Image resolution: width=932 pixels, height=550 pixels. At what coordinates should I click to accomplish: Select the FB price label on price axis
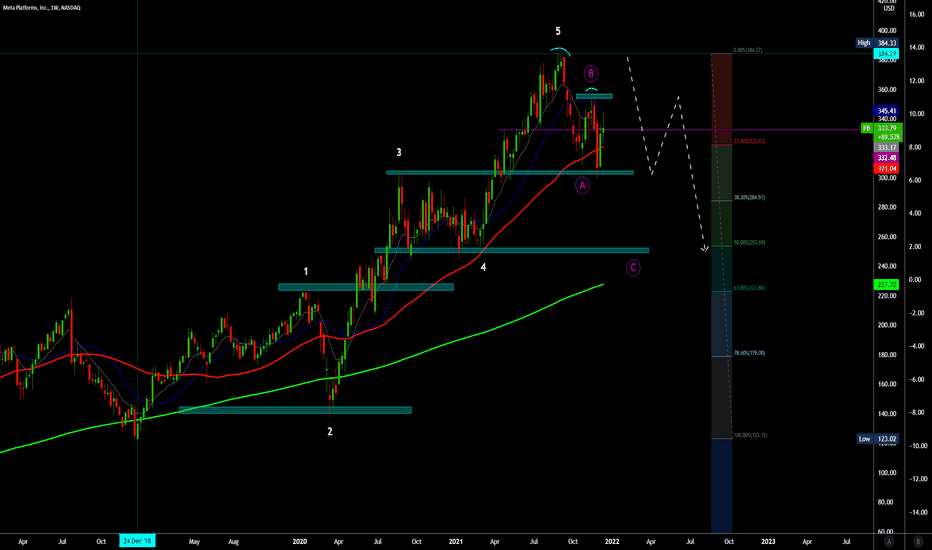tap(867, 128)
